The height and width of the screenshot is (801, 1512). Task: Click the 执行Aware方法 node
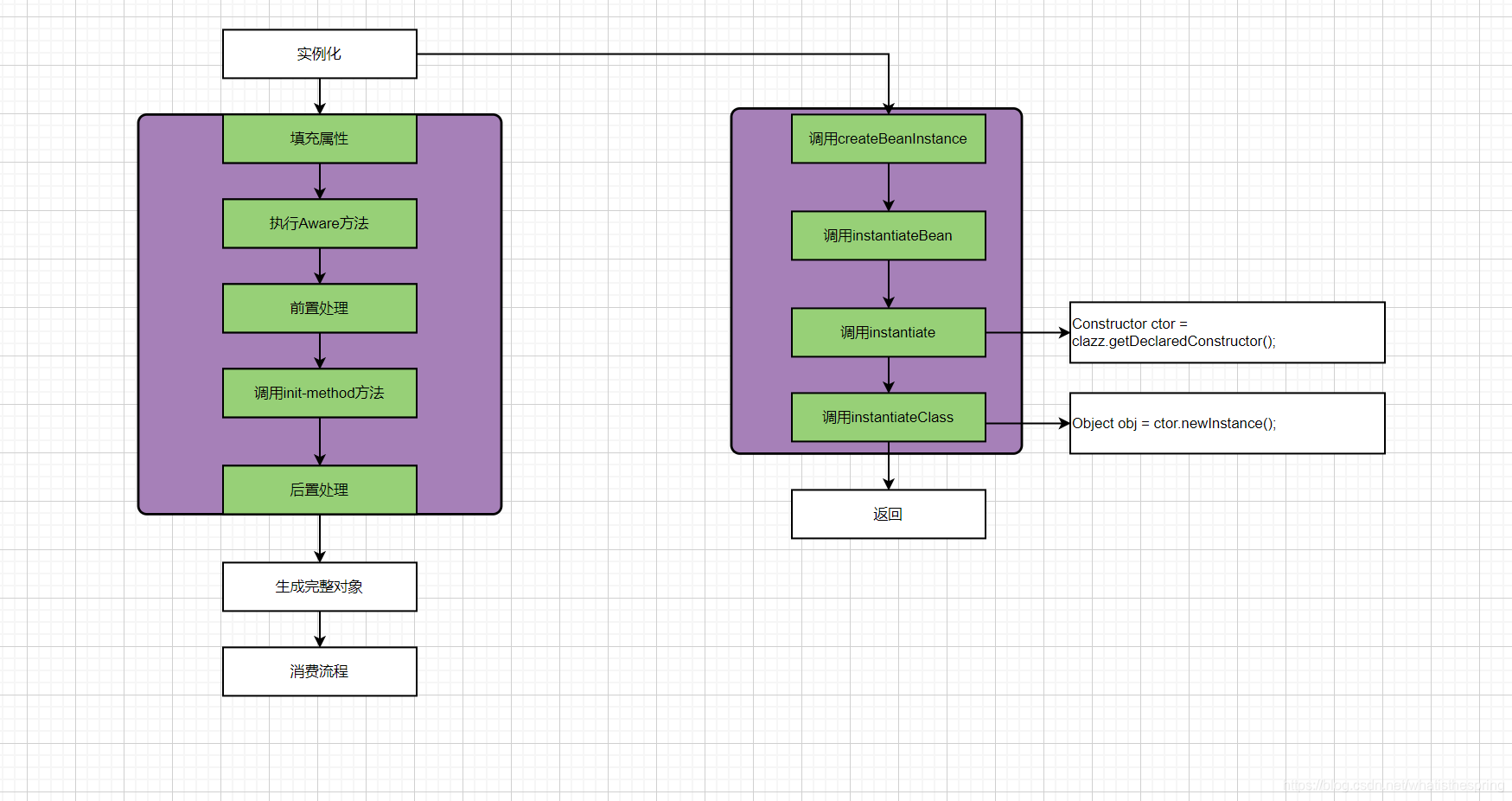click(320, 223)
